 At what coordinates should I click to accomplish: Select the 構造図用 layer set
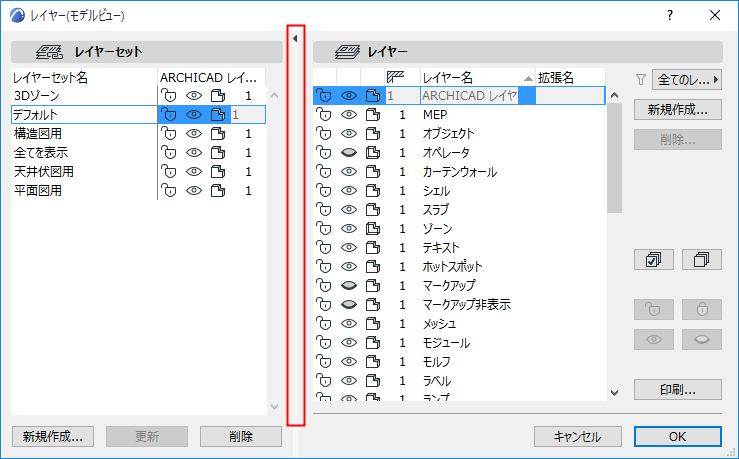pos(38,134)
